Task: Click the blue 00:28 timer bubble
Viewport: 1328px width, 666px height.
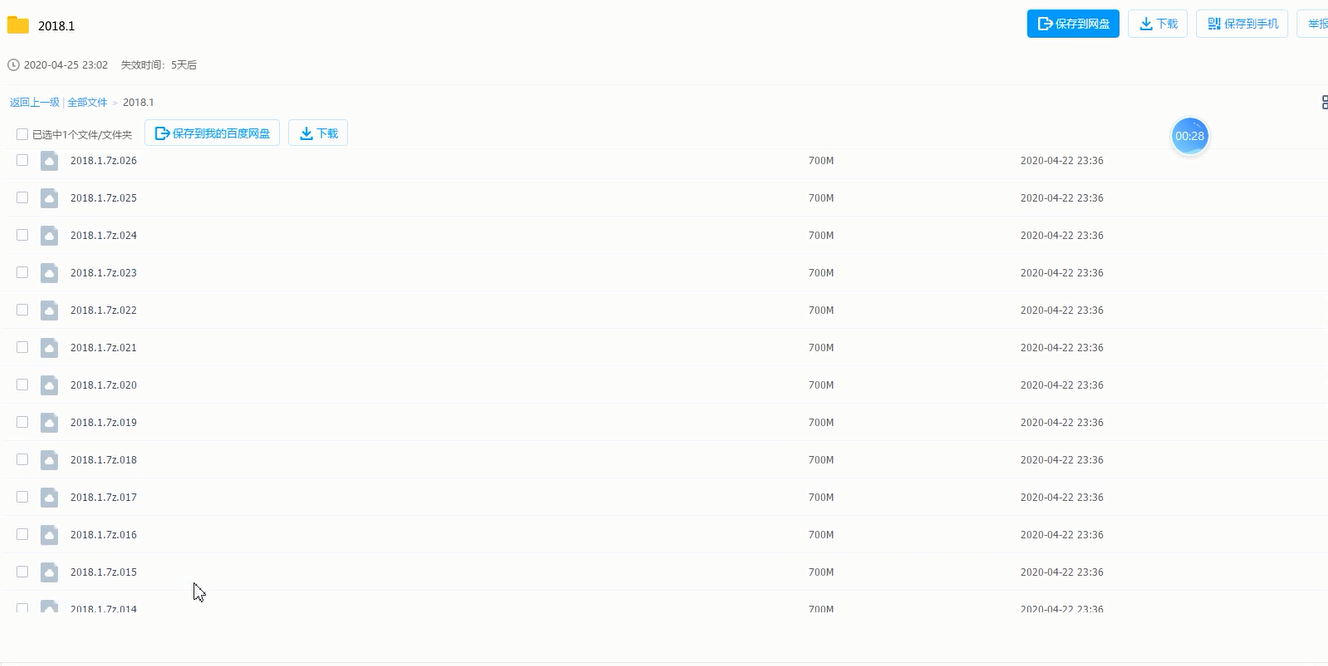Action: click(1190, 136)
